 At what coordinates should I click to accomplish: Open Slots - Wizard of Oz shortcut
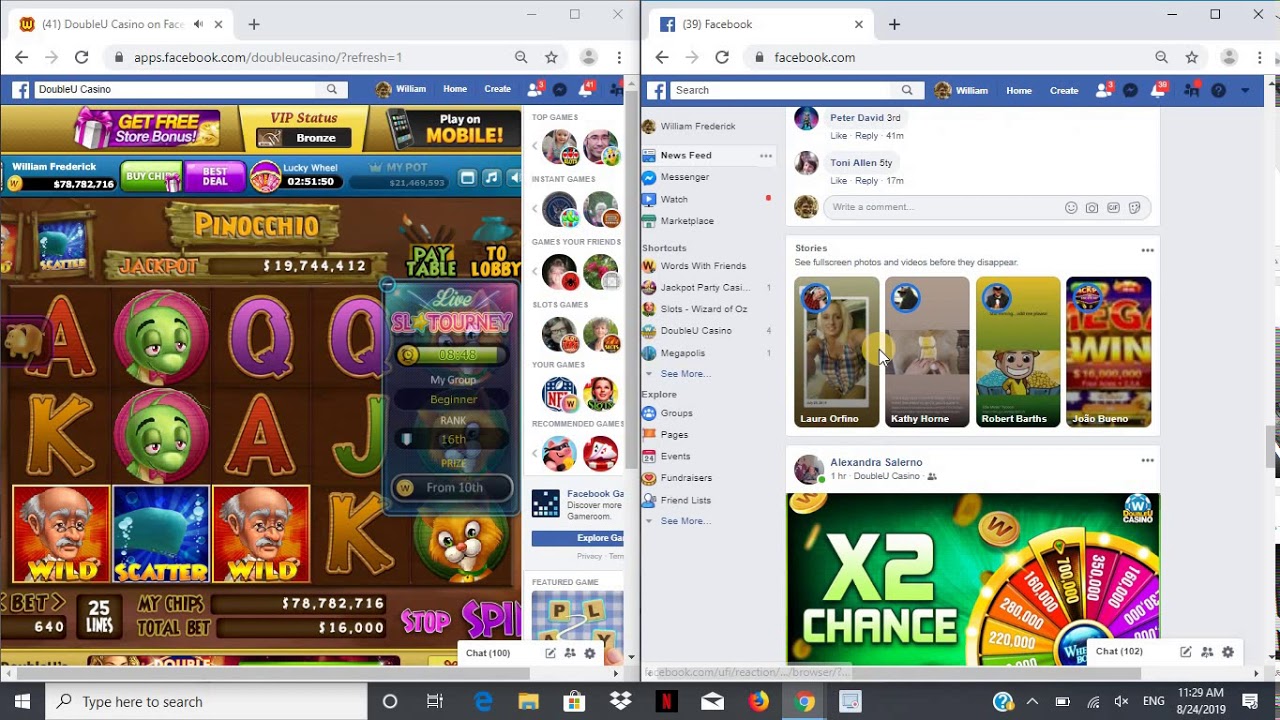click(703, 309)
